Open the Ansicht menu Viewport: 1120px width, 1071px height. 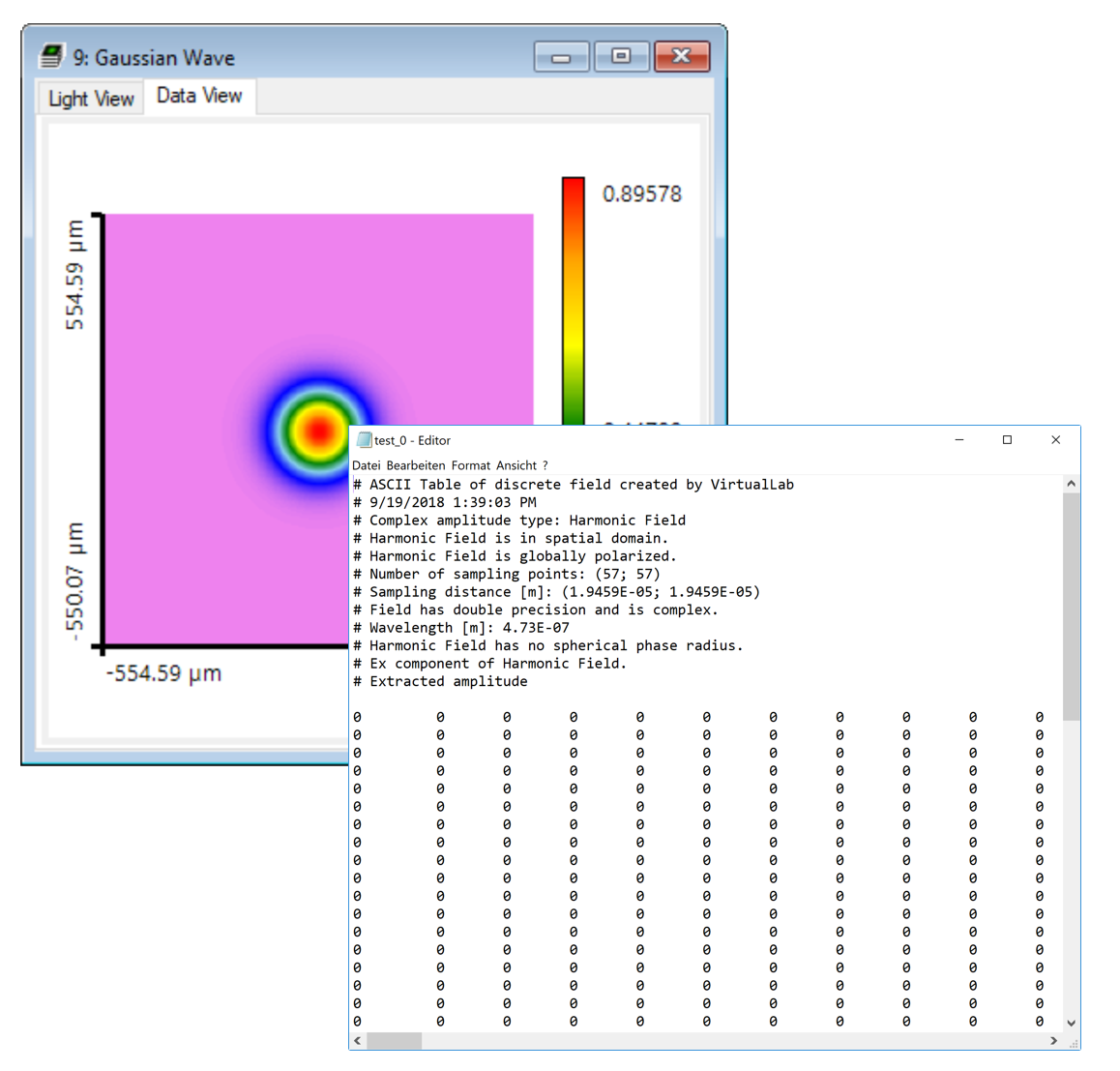tap(516, 465)
